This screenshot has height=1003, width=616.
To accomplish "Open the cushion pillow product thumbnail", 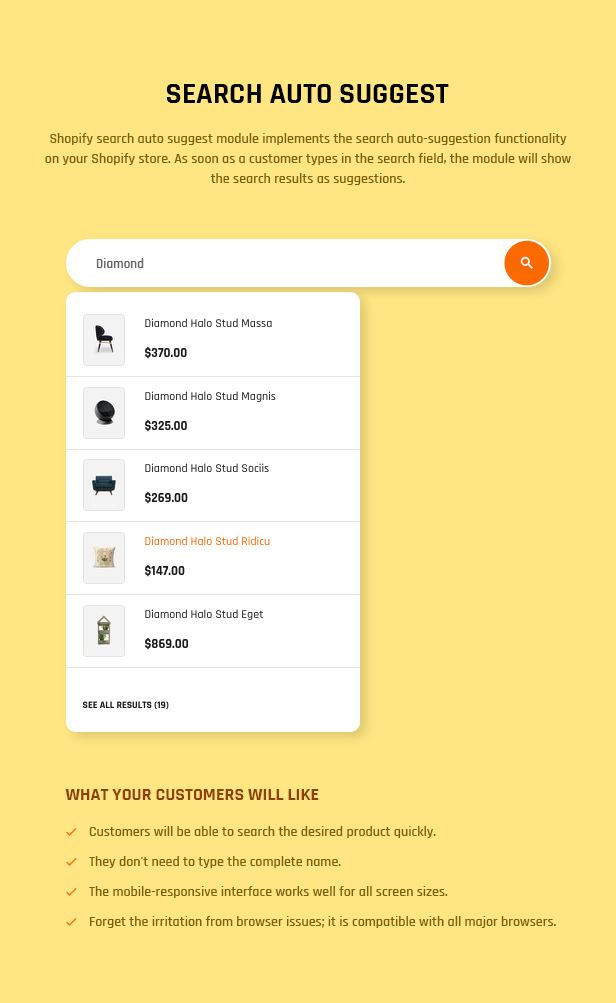I will coord(104,558).
